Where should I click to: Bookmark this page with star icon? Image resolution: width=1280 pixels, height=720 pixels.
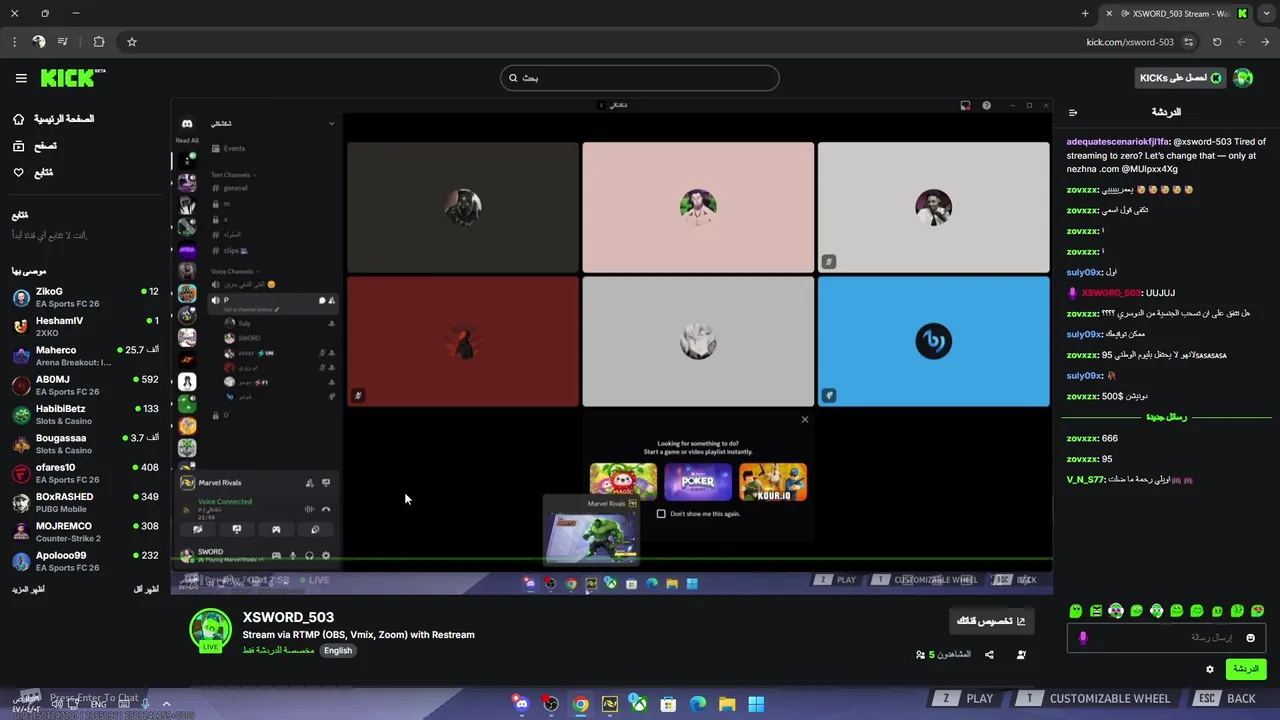131,42
